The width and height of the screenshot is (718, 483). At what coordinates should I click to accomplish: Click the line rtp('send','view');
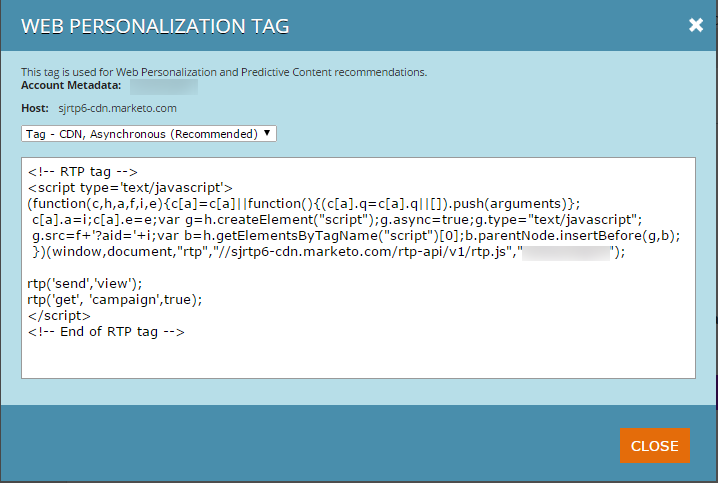pos(85,283)
